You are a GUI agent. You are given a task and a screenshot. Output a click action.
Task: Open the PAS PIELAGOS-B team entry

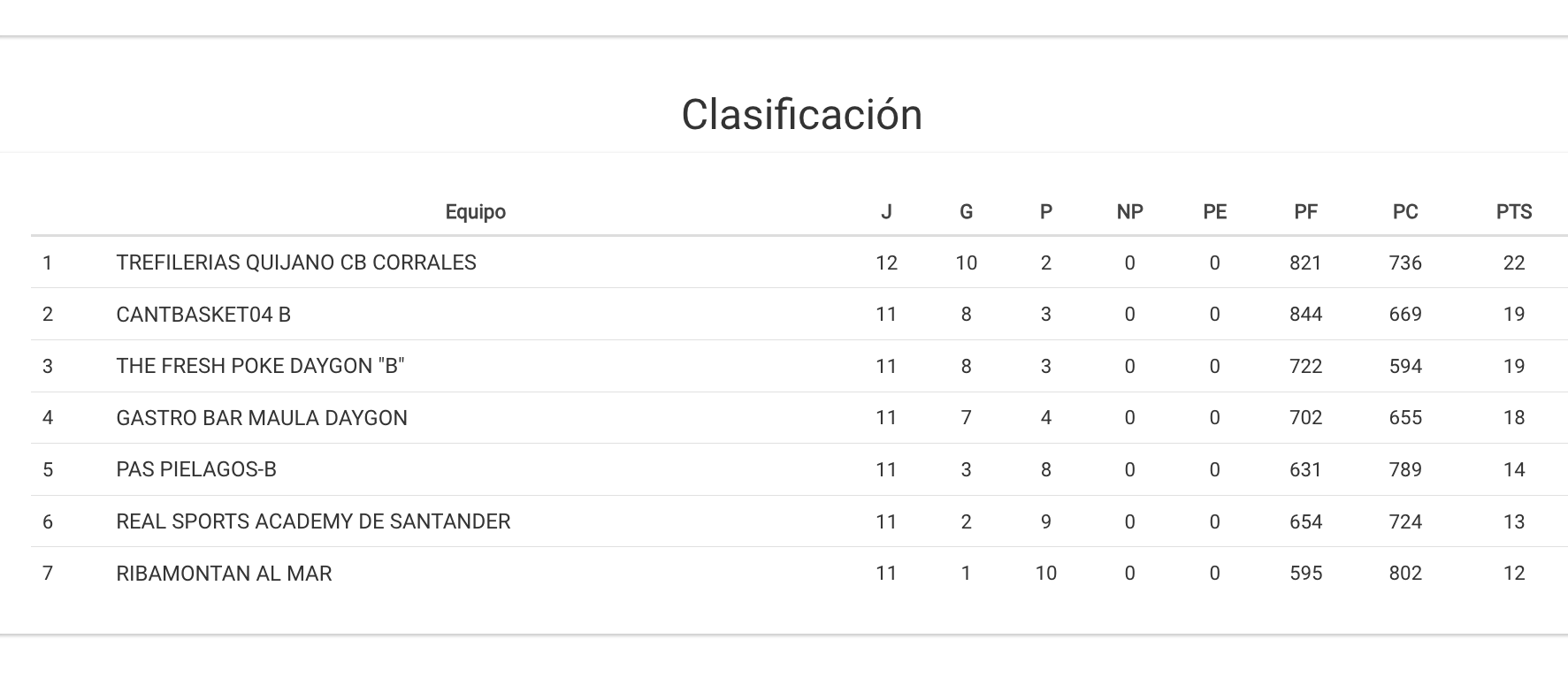click(196, 470)
